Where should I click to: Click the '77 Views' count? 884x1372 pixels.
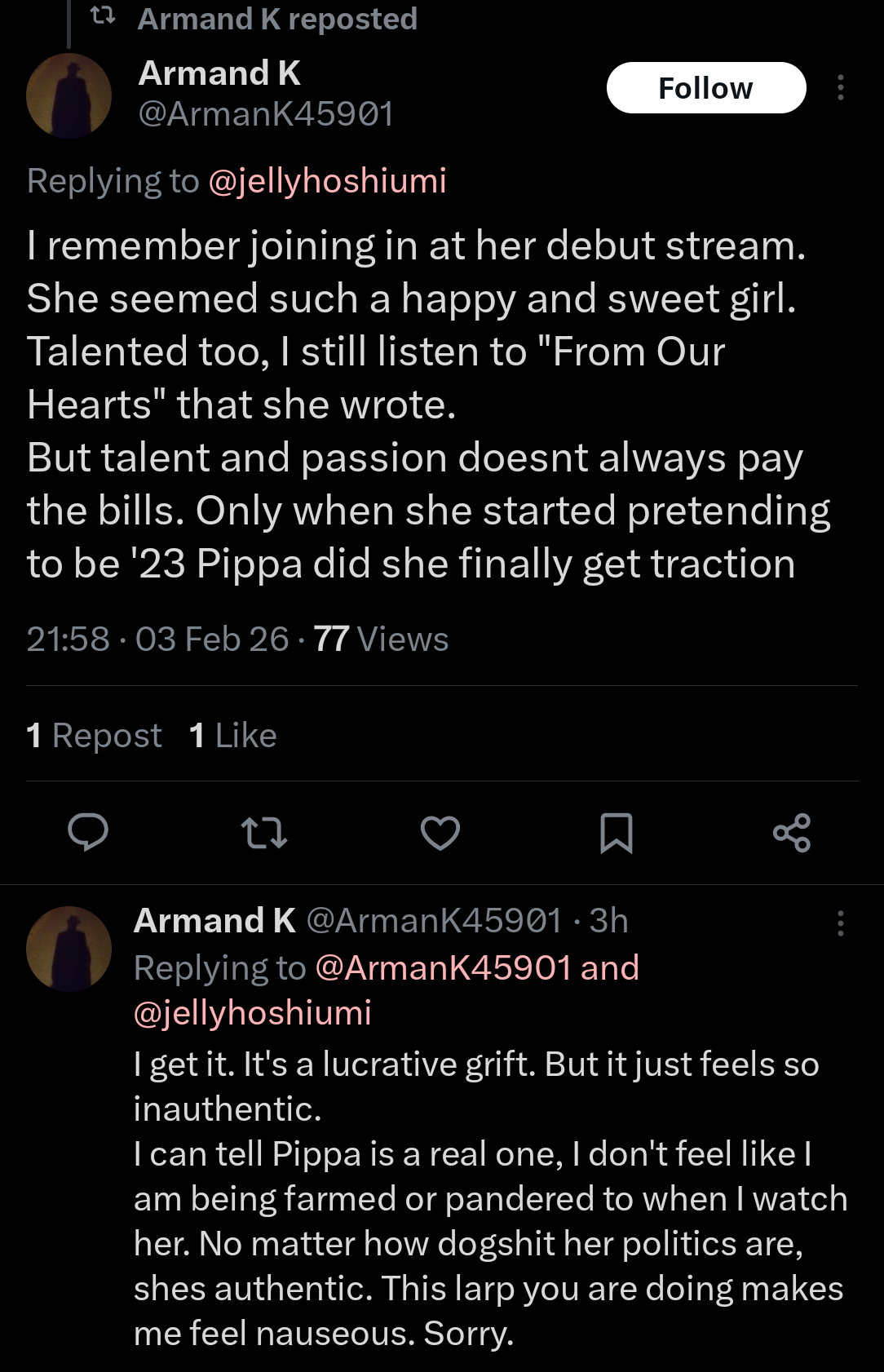(381, 639)
